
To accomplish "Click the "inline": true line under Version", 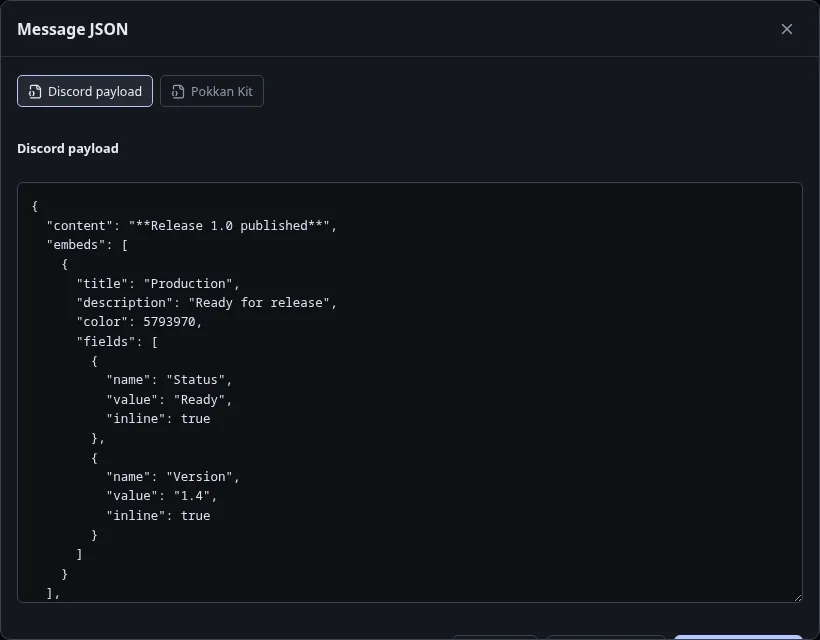I will 158,516.
